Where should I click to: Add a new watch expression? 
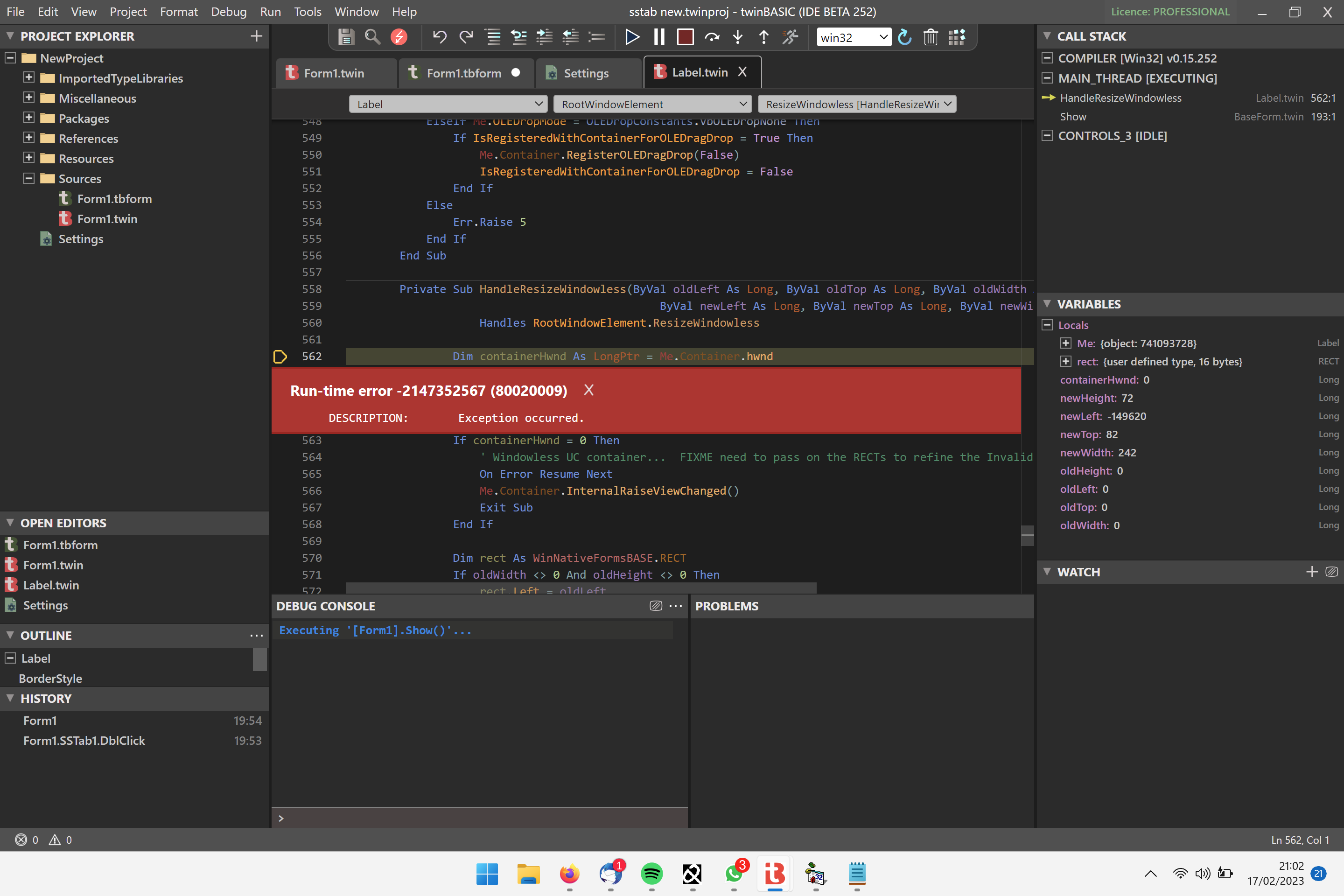(x=1311, y=571)
